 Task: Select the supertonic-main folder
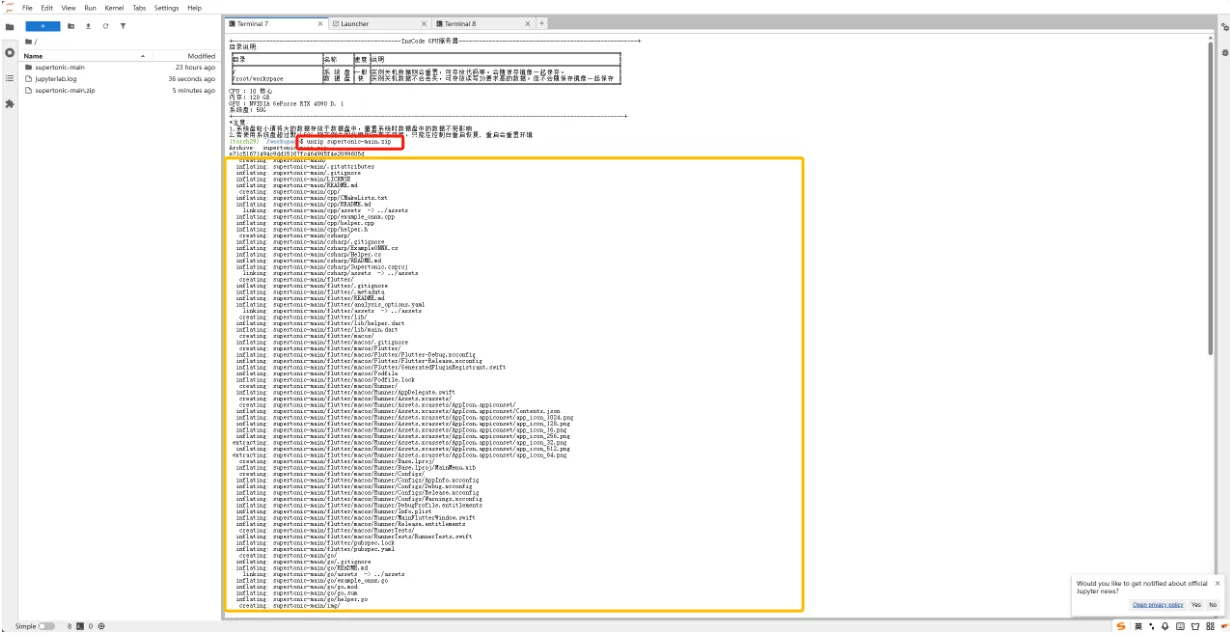tap(119, 67)
